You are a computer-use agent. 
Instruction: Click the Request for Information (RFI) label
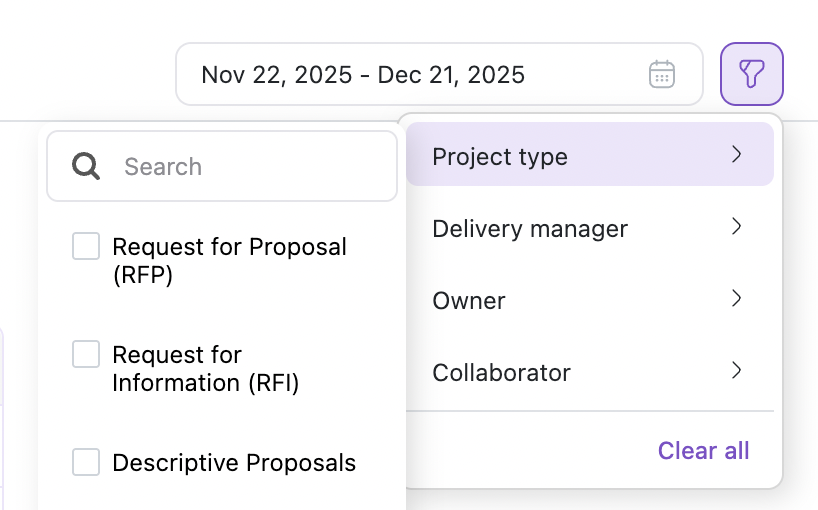(x=205, y=368)
